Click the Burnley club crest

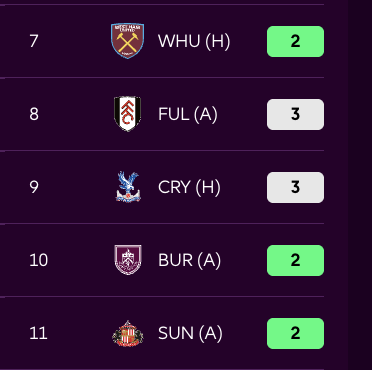tap(128, 260)
